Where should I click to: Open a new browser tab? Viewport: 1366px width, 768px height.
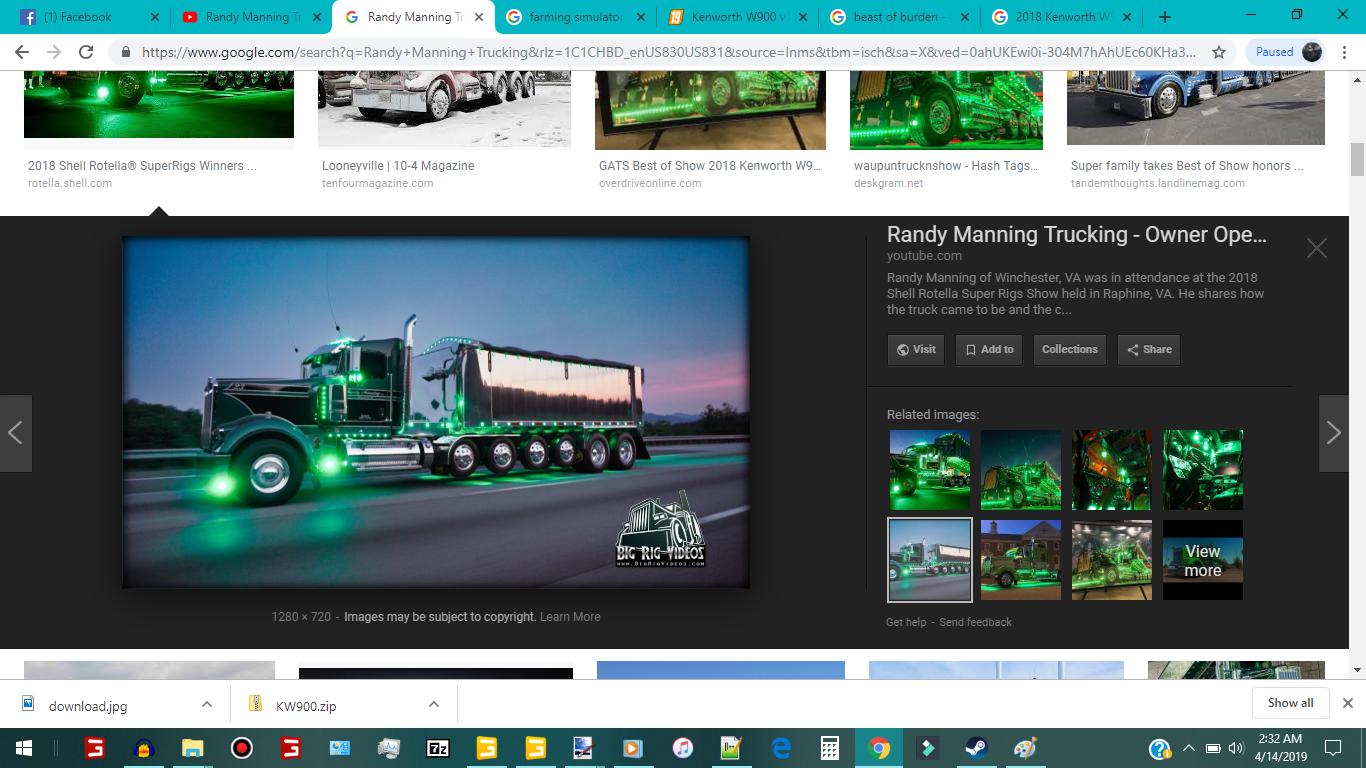point(1164,17)
